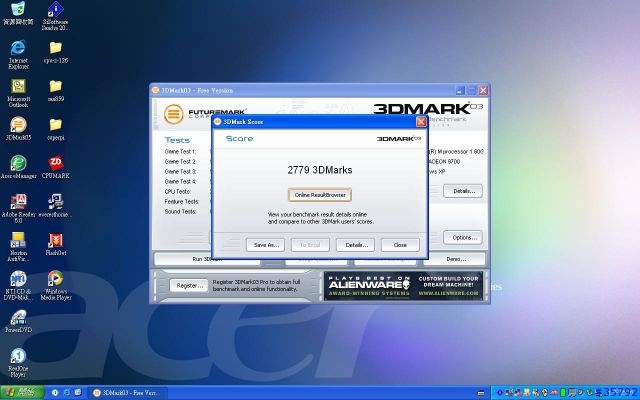Click the 3DMARK03 logo in main window header
The image size is (640, 400).
pyautogui.click(x=428, y=109)
